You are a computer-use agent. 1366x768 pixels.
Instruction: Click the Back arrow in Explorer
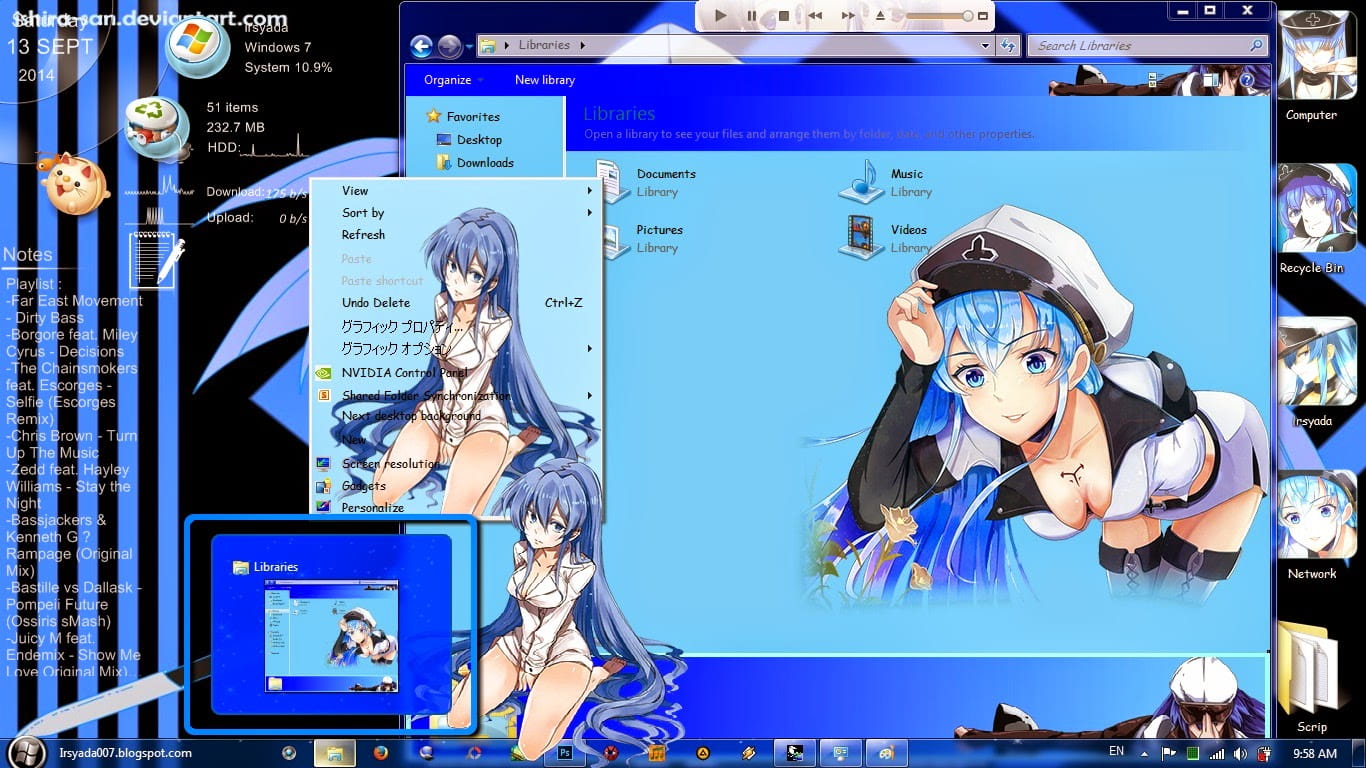pyautogui.click(x=421, y=46)
